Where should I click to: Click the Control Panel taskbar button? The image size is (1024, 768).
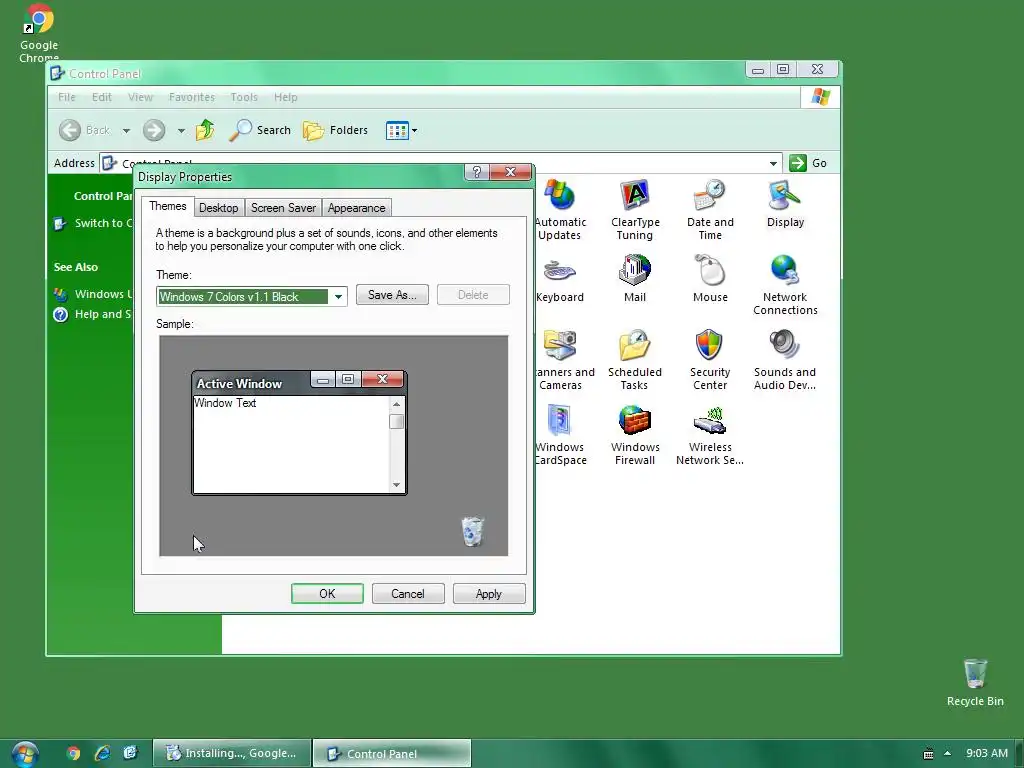(x=392, y=753)
